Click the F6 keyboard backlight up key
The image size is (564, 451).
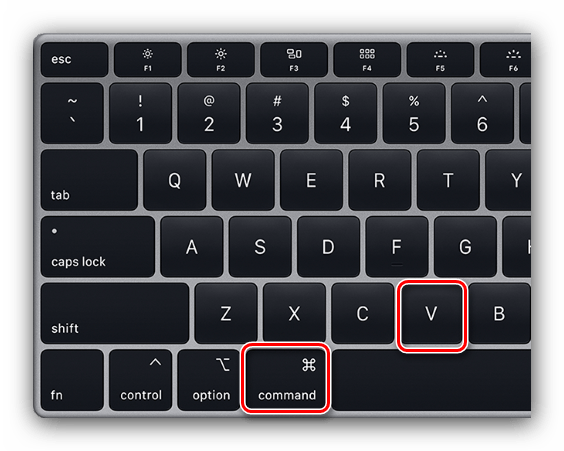tap(505, 59)
